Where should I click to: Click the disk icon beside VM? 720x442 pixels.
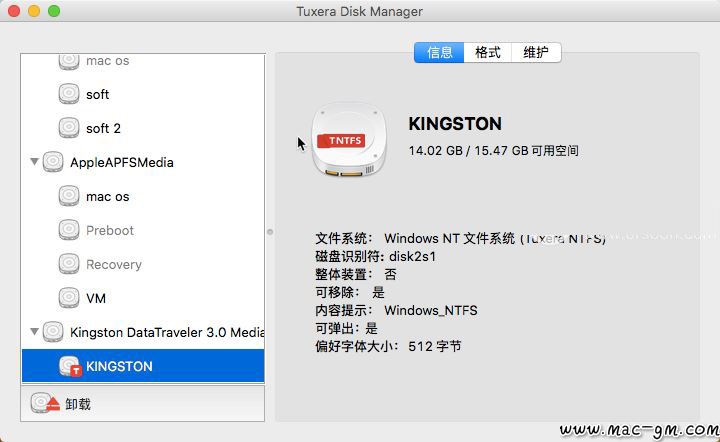69,297
